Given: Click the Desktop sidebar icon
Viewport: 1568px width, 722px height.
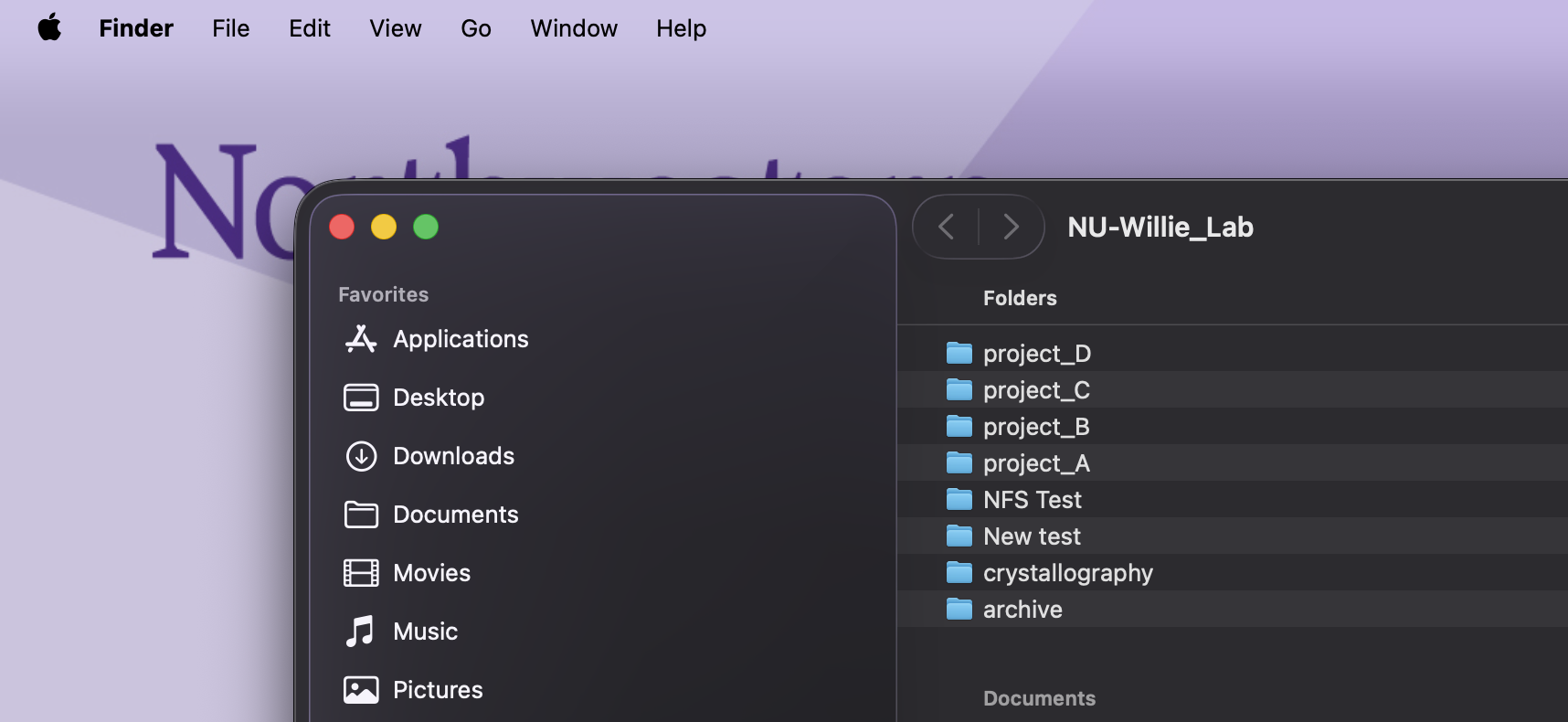Looking at the screenshot, I should tap(361, 398).
